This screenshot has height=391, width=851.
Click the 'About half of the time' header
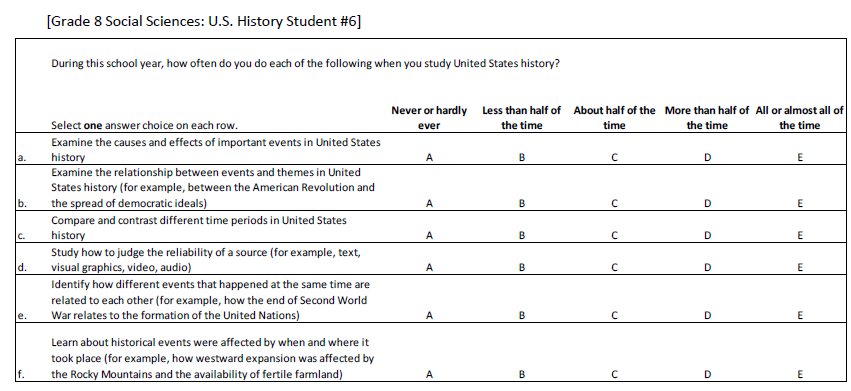[x=614, y=118]
